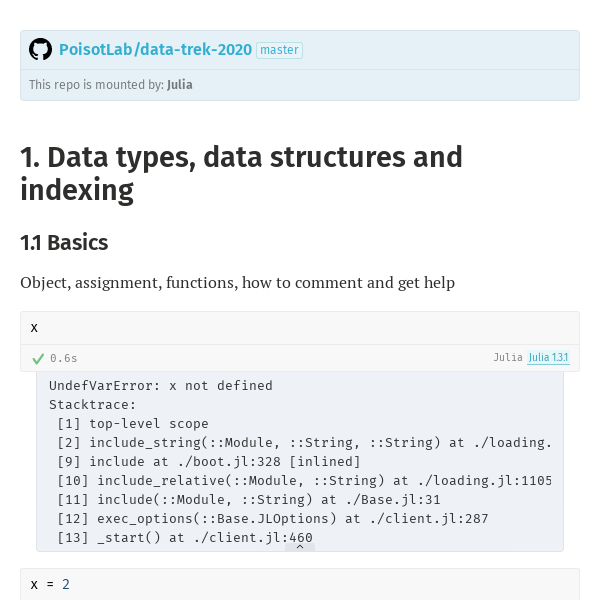Select the master branch badge
This screenshot has width=600, height=600.
(279, 50)
